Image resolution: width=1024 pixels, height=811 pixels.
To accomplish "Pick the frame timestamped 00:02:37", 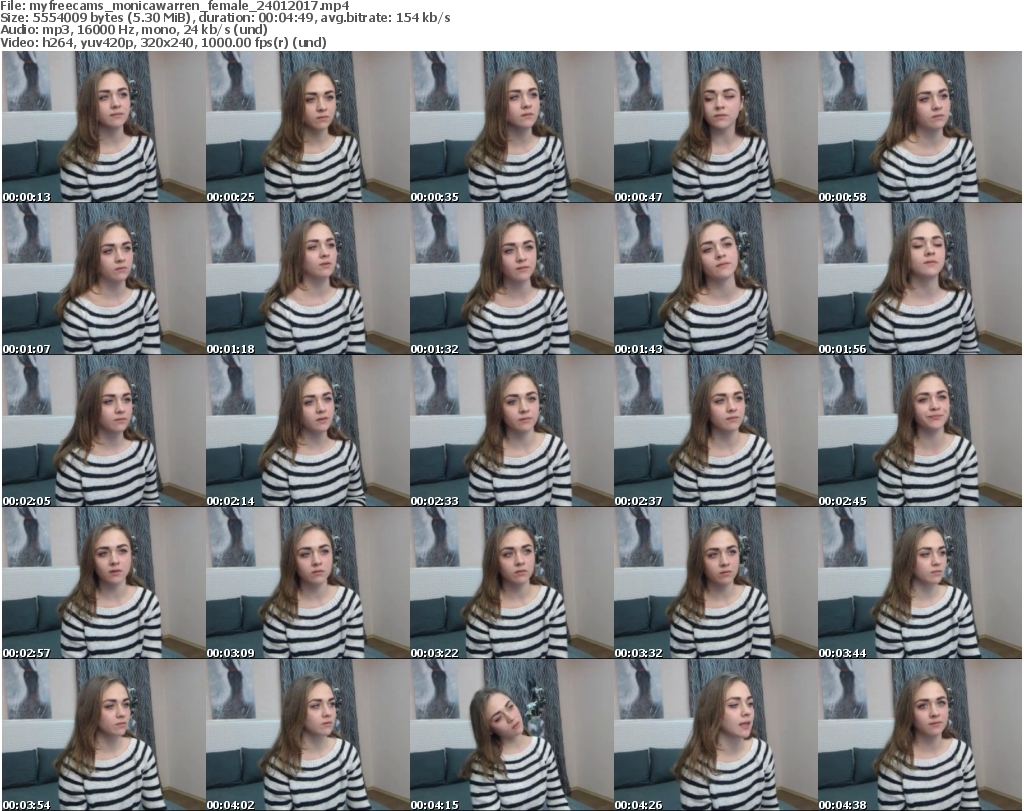I will click(x=715, y=431).
